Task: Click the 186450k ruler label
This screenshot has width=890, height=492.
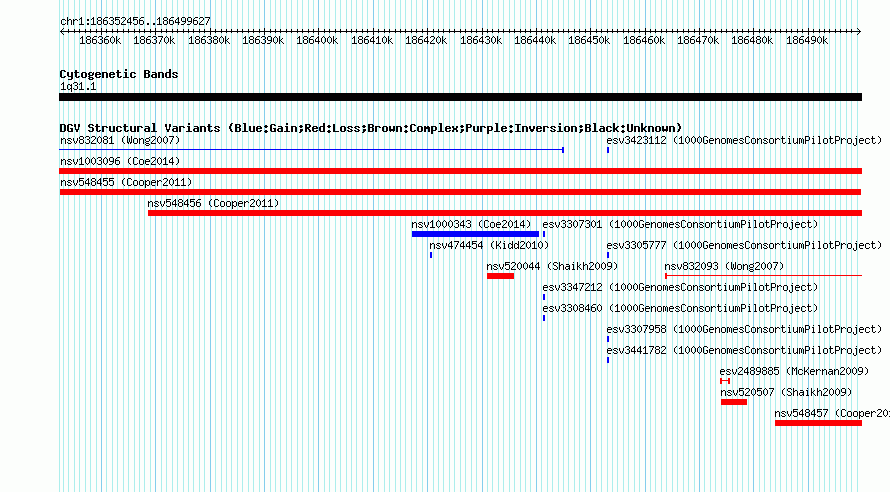Action: pos(589,40)
